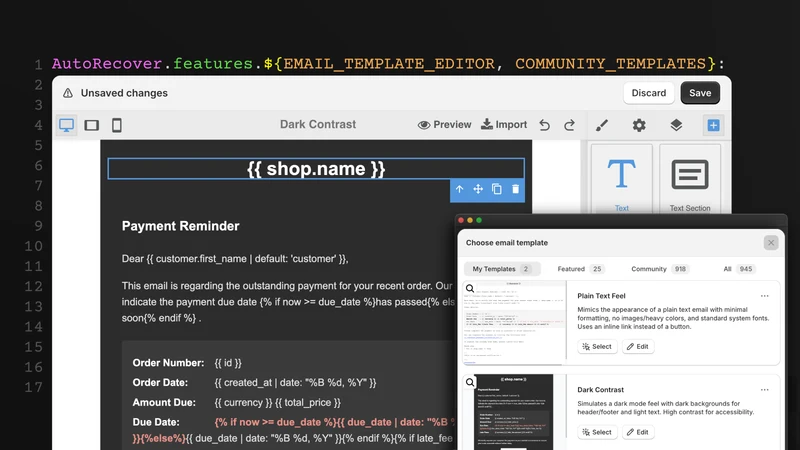Delete the shop.name block
This screenshot has height=450, width=800.
tap(515, 189)
